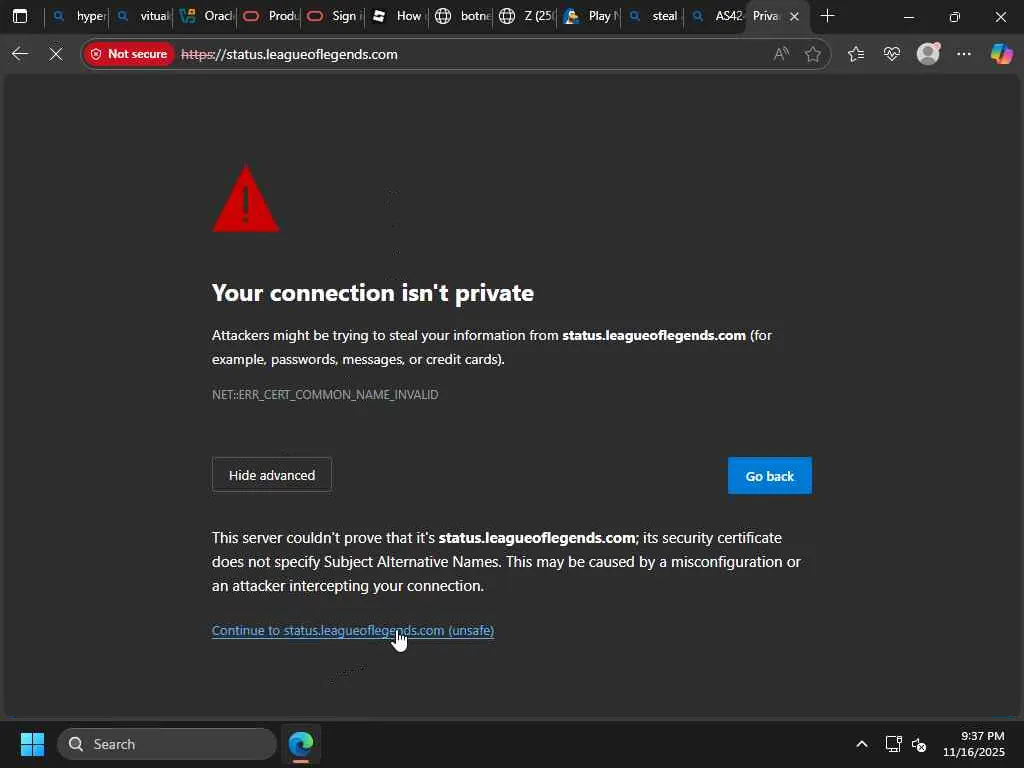The width and height of the screenshot is (1024, 768).
Task: Open the tab actions menu icon
Action: tap(20, 16)
